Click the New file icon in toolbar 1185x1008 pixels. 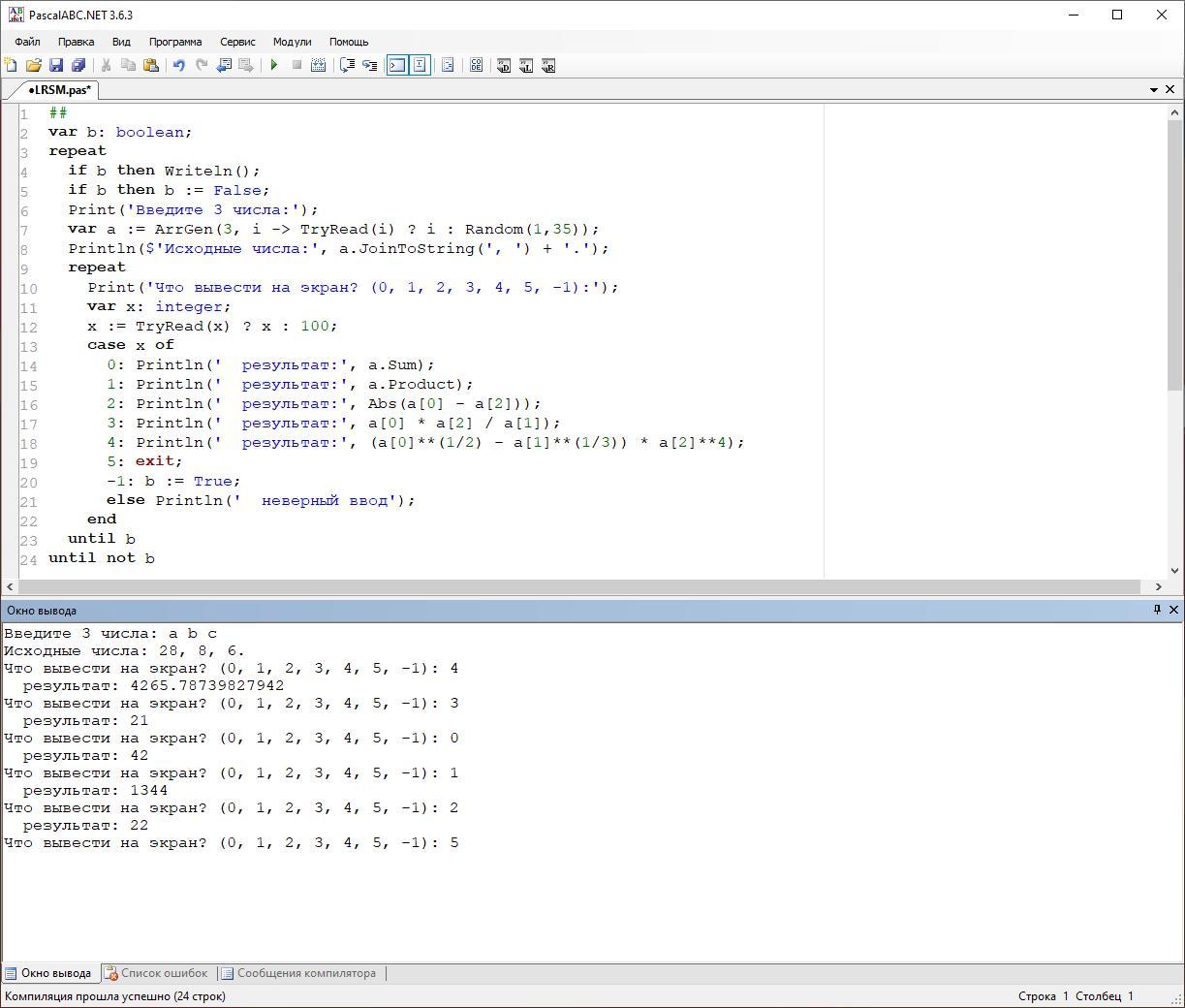point(11,65)
